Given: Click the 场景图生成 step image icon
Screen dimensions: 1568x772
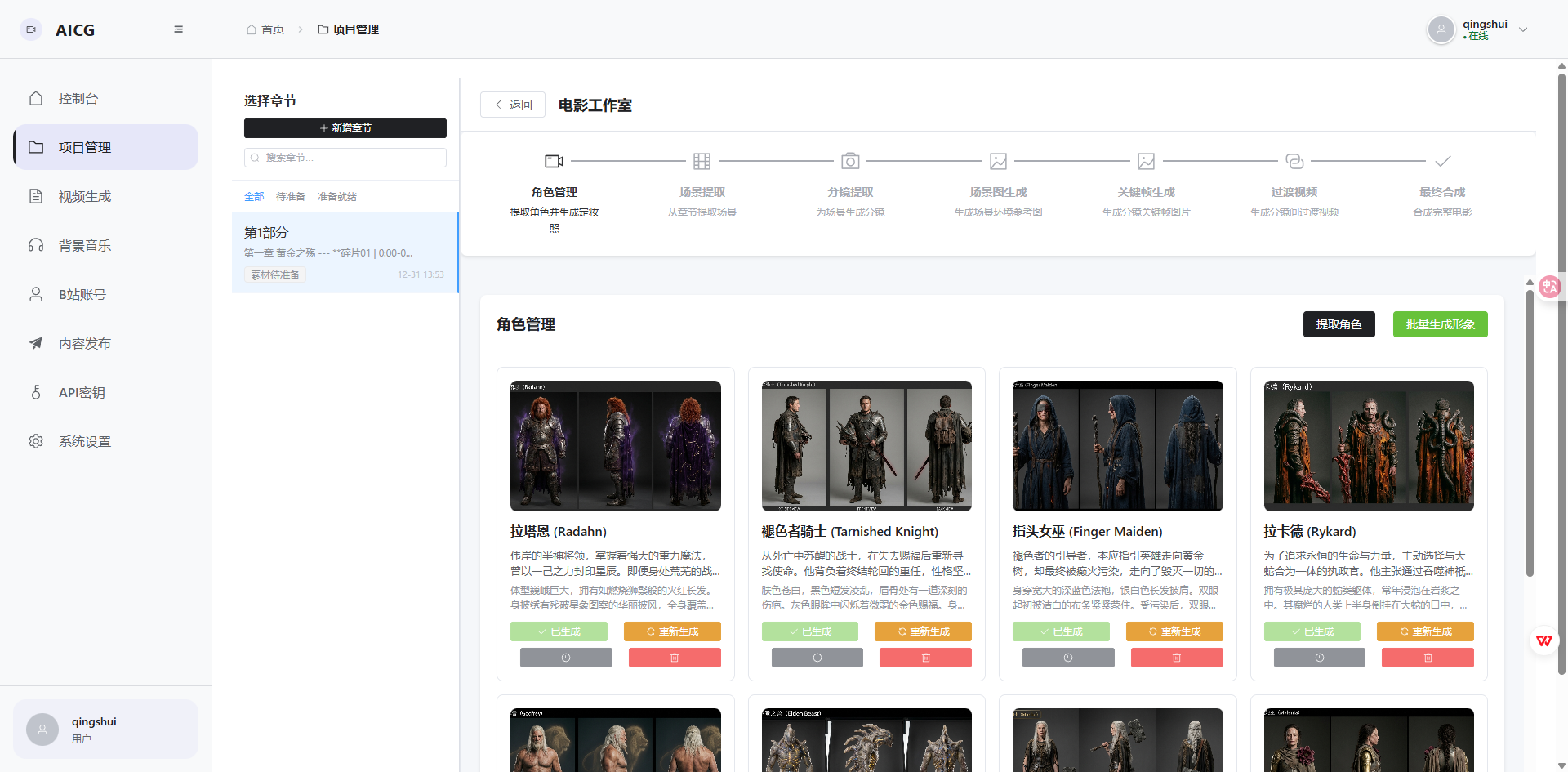Looking at the screenshot, I should pos(998,161).
